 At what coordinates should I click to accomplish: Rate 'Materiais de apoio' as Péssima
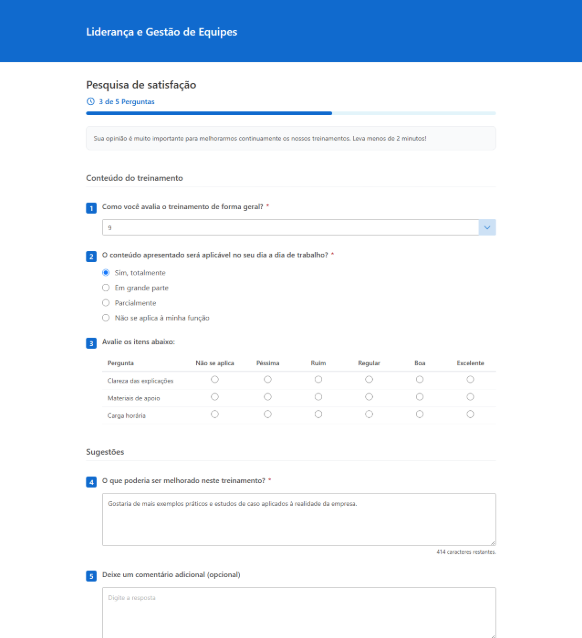click(267, 397)
